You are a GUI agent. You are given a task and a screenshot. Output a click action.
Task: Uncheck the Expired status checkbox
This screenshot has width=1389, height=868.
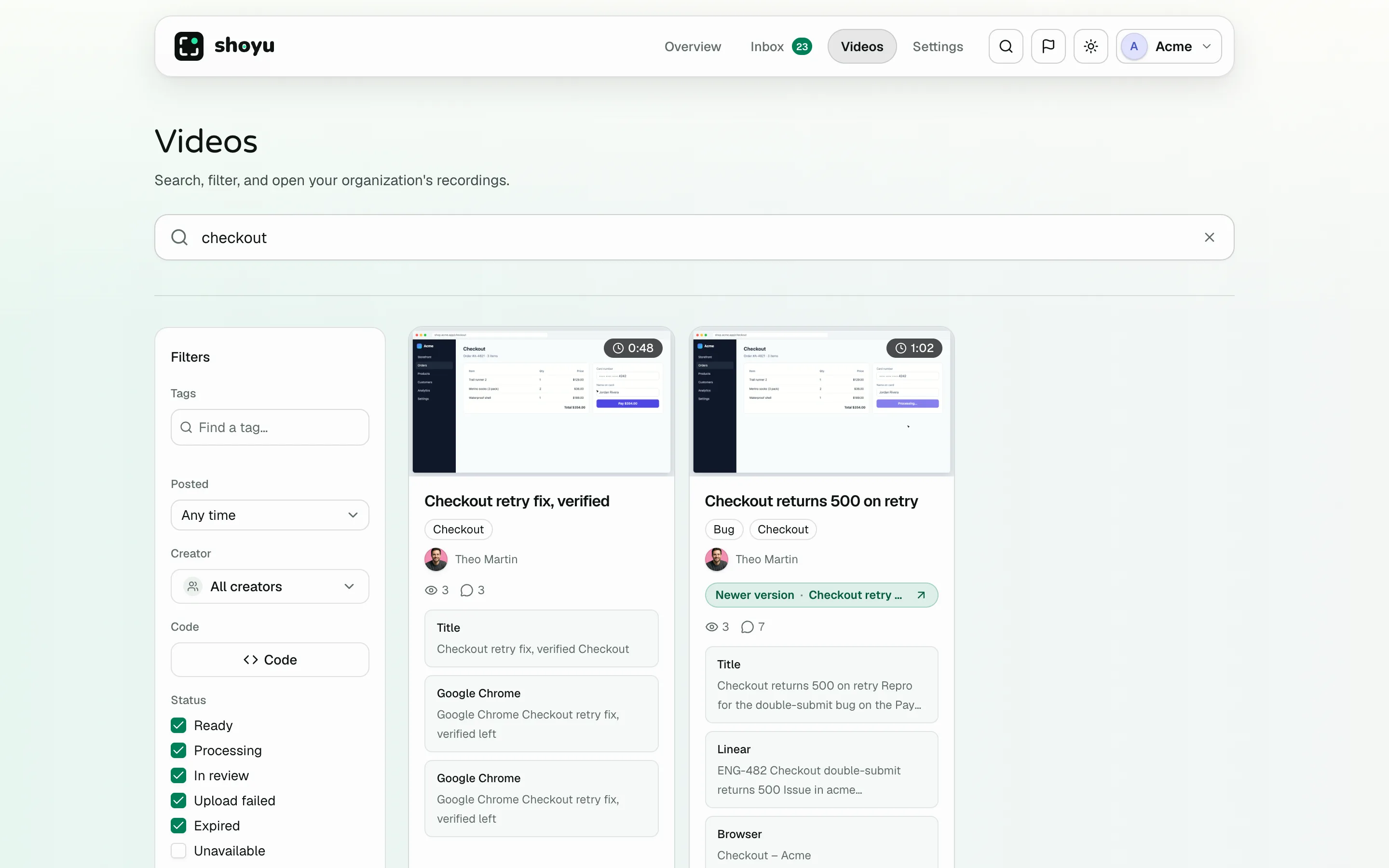point(178,826)
